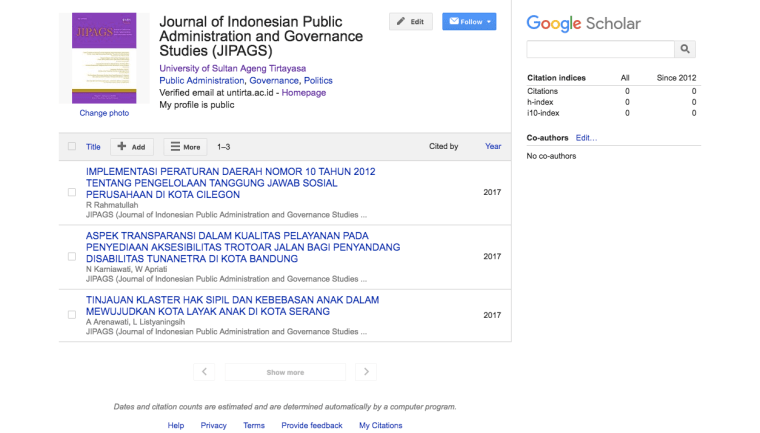Image resolution: width=760 pixels, height=433 pixels.
Task: Click the h-index row label
Action: coord(540,102)
